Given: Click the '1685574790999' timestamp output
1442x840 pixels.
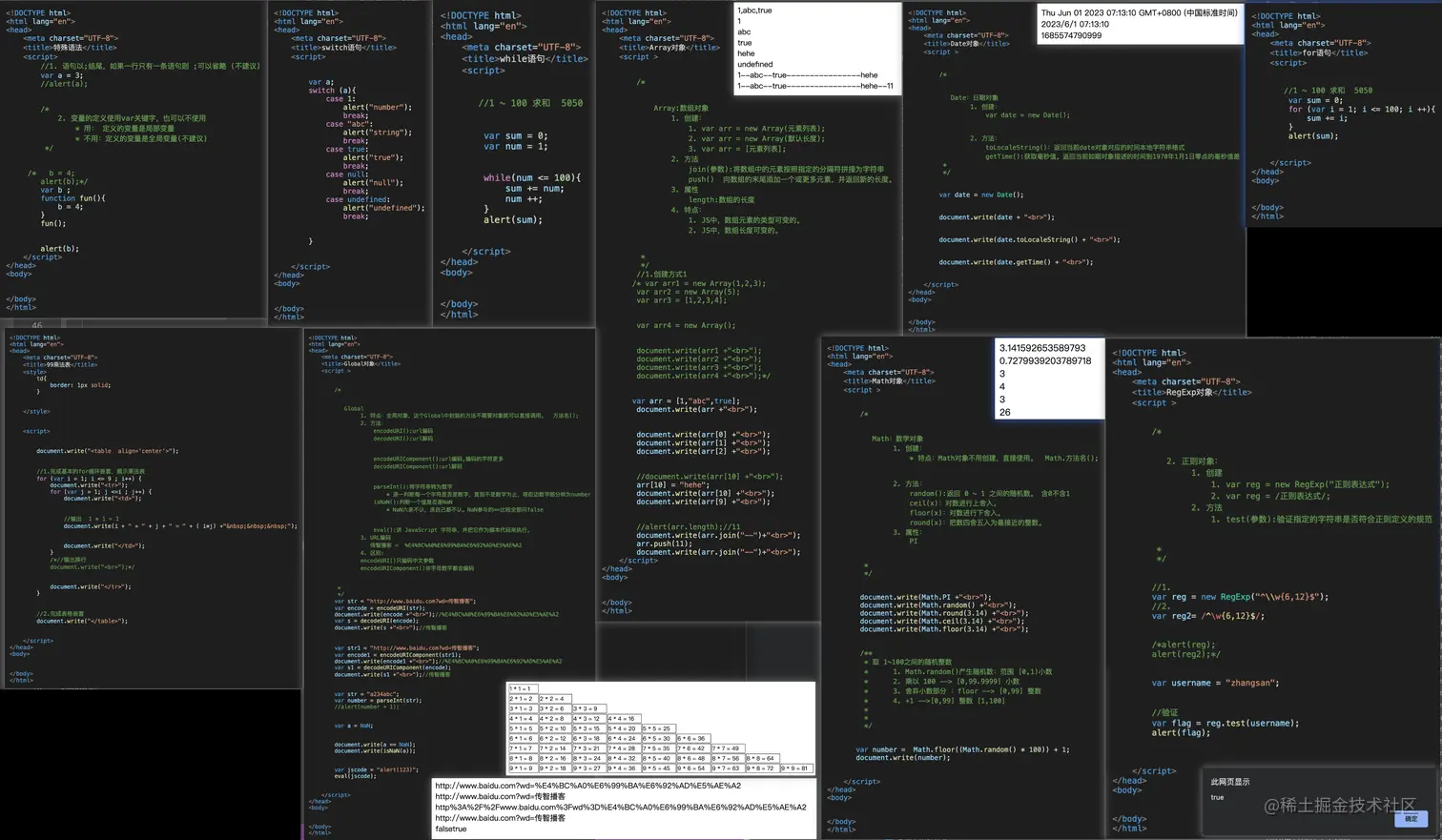Looking at the screenshot, I should pyautogui.click(x=1071, y=36).
